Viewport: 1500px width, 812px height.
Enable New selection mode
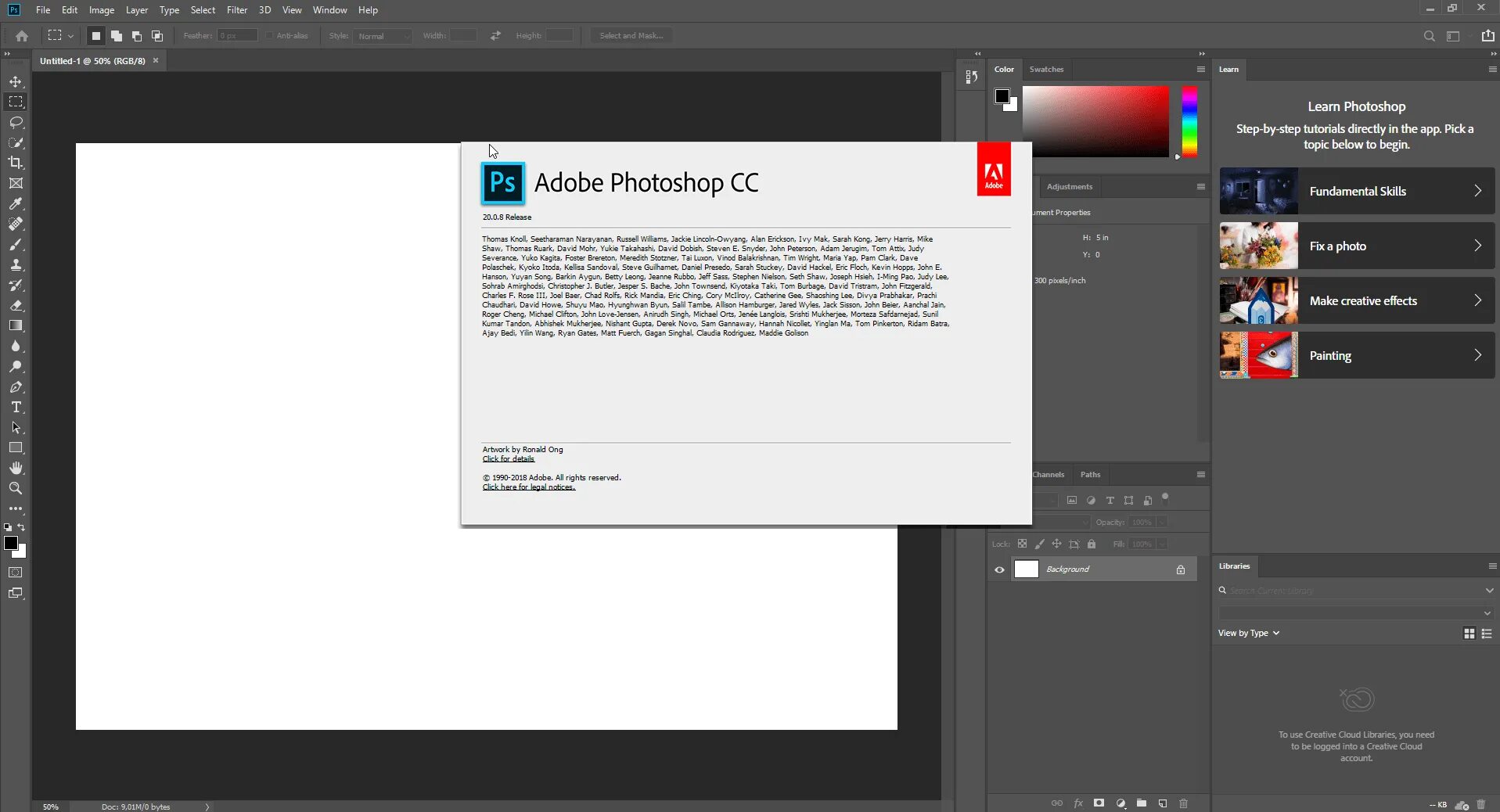pyautogui.click(x=95, y=36)
